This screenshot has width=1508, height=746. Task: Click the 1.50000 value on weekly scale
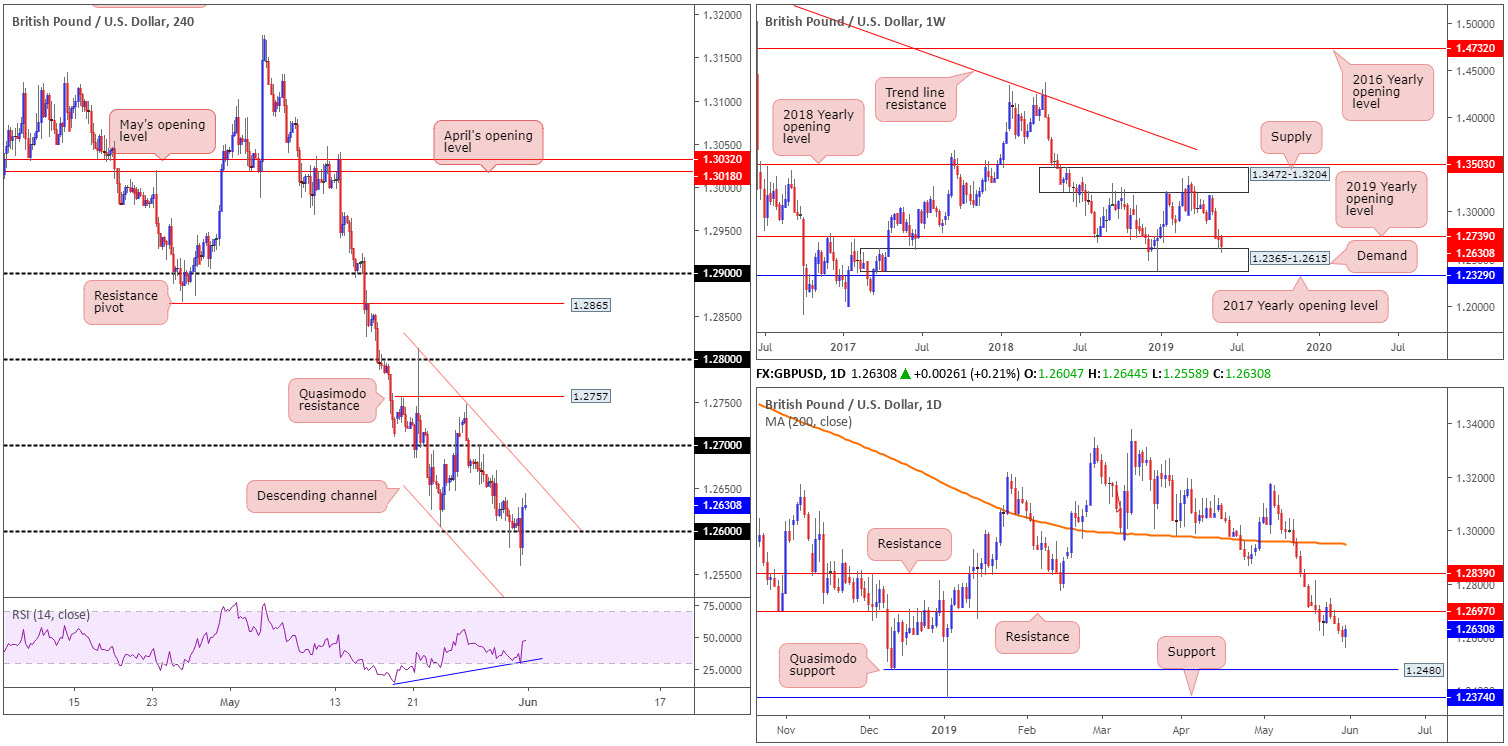click(1474, 23)
